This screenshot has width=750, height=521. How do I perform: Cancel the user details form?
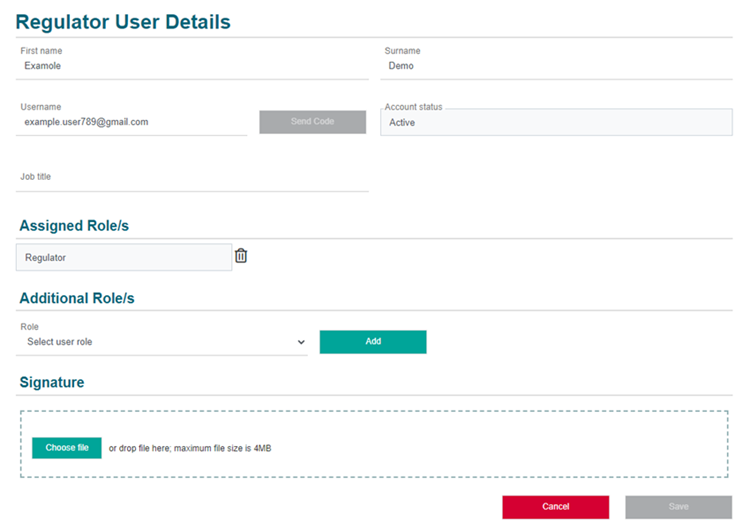coord(555,507)
